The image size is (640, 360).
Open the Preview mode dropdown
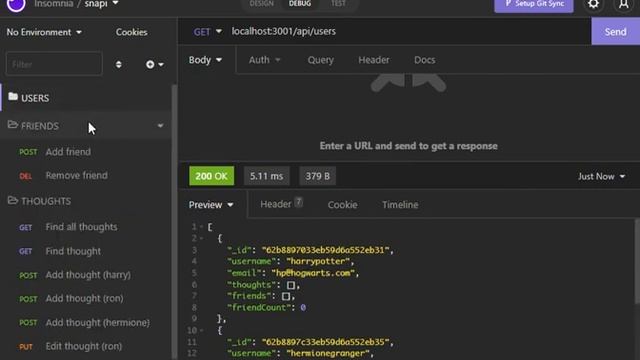tap(211, 204)
